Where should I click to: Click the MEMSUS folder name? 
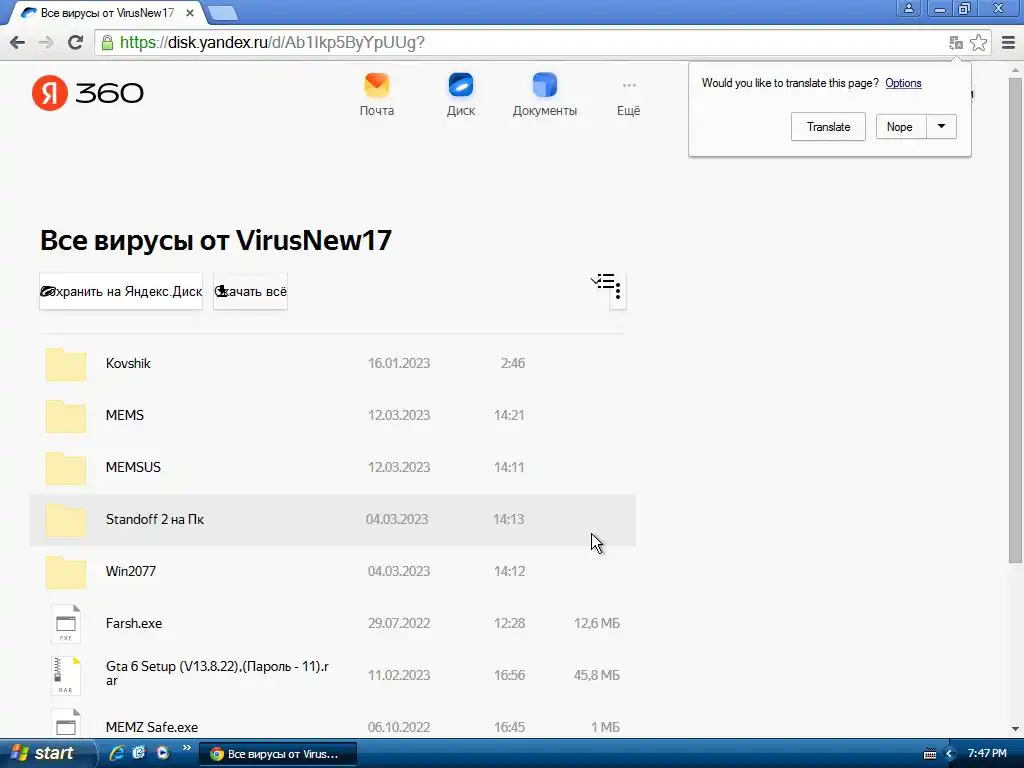click(133, 467)
